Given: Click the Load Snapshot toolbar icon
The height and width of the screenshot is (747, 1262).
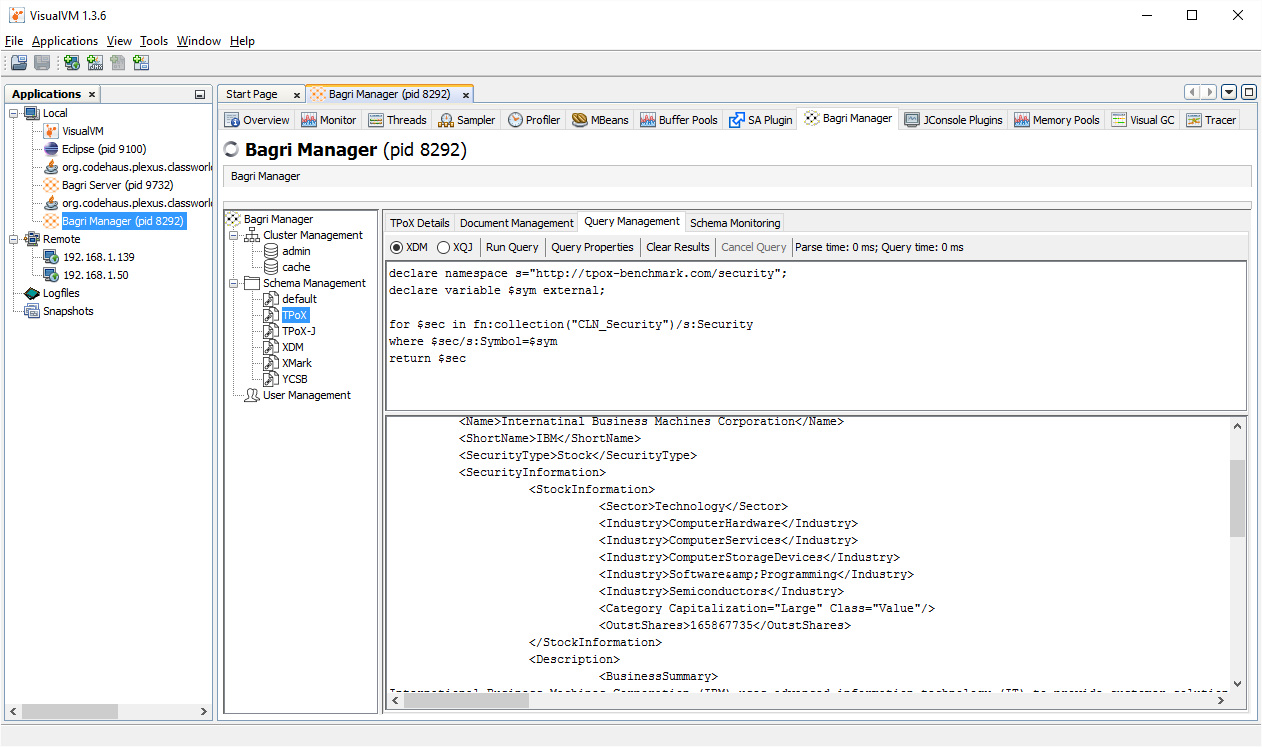Looking at the screenshot, I should 19,63.
